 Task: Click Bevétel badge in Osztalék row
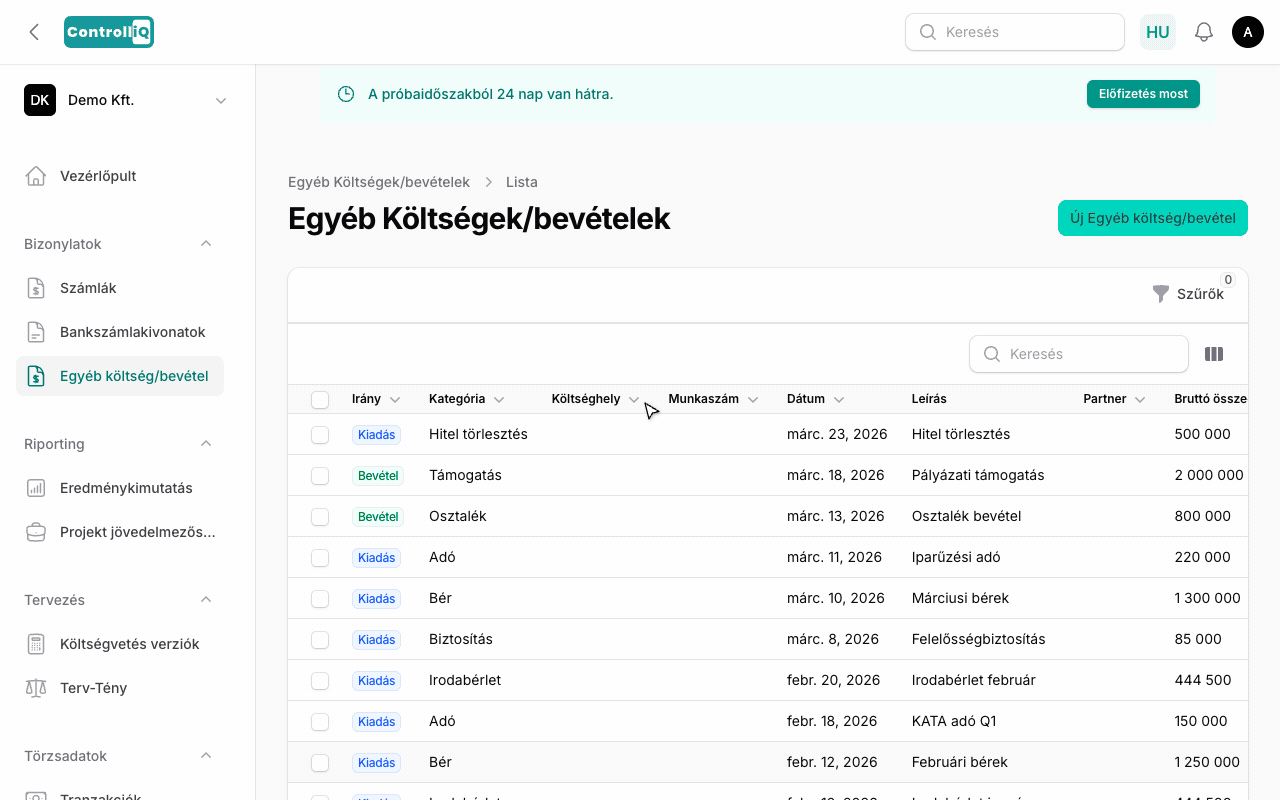378,517
